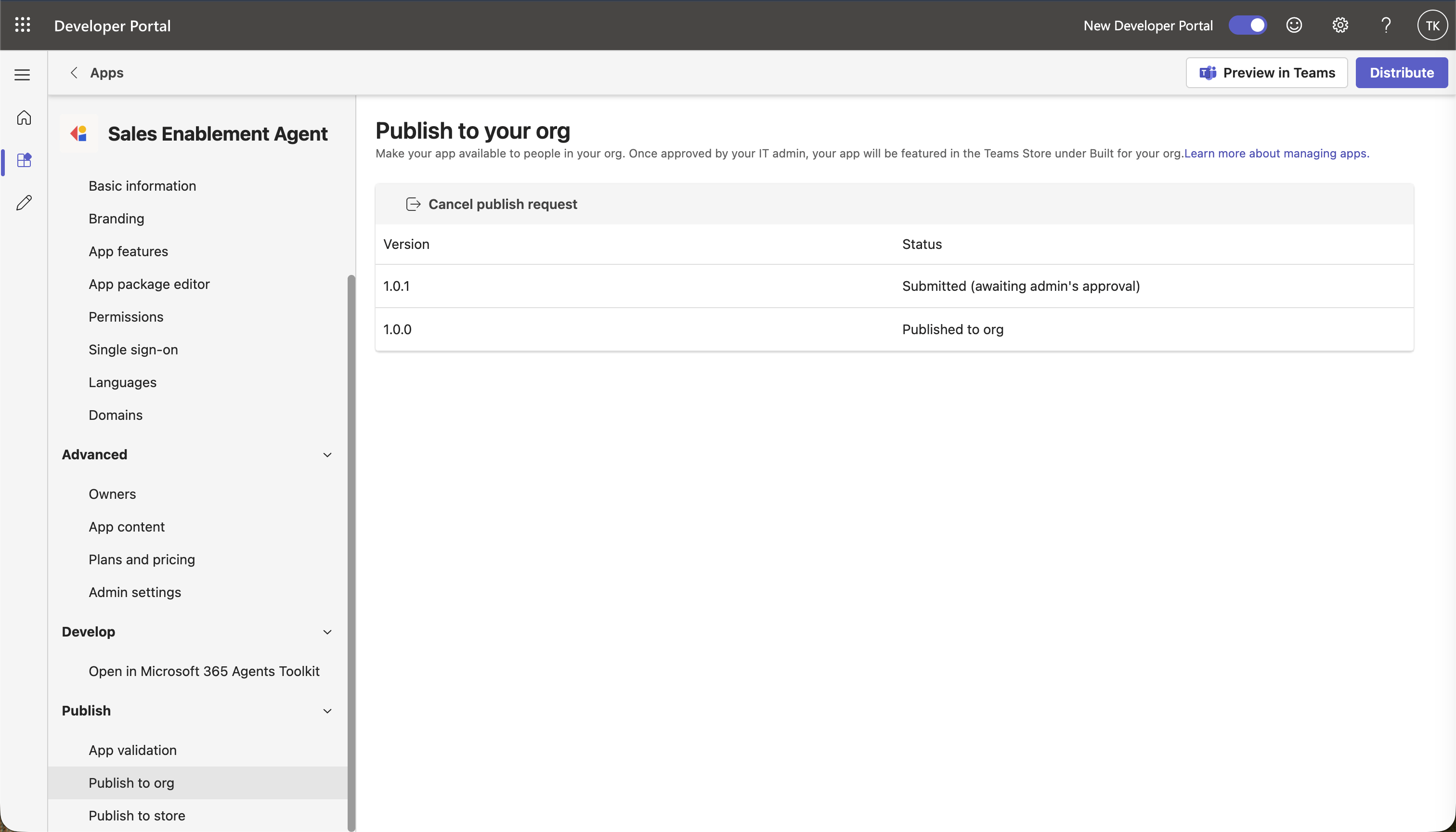1456x832 pixels.
Task: Open the Single sign-on section
Action: point(133,350)
